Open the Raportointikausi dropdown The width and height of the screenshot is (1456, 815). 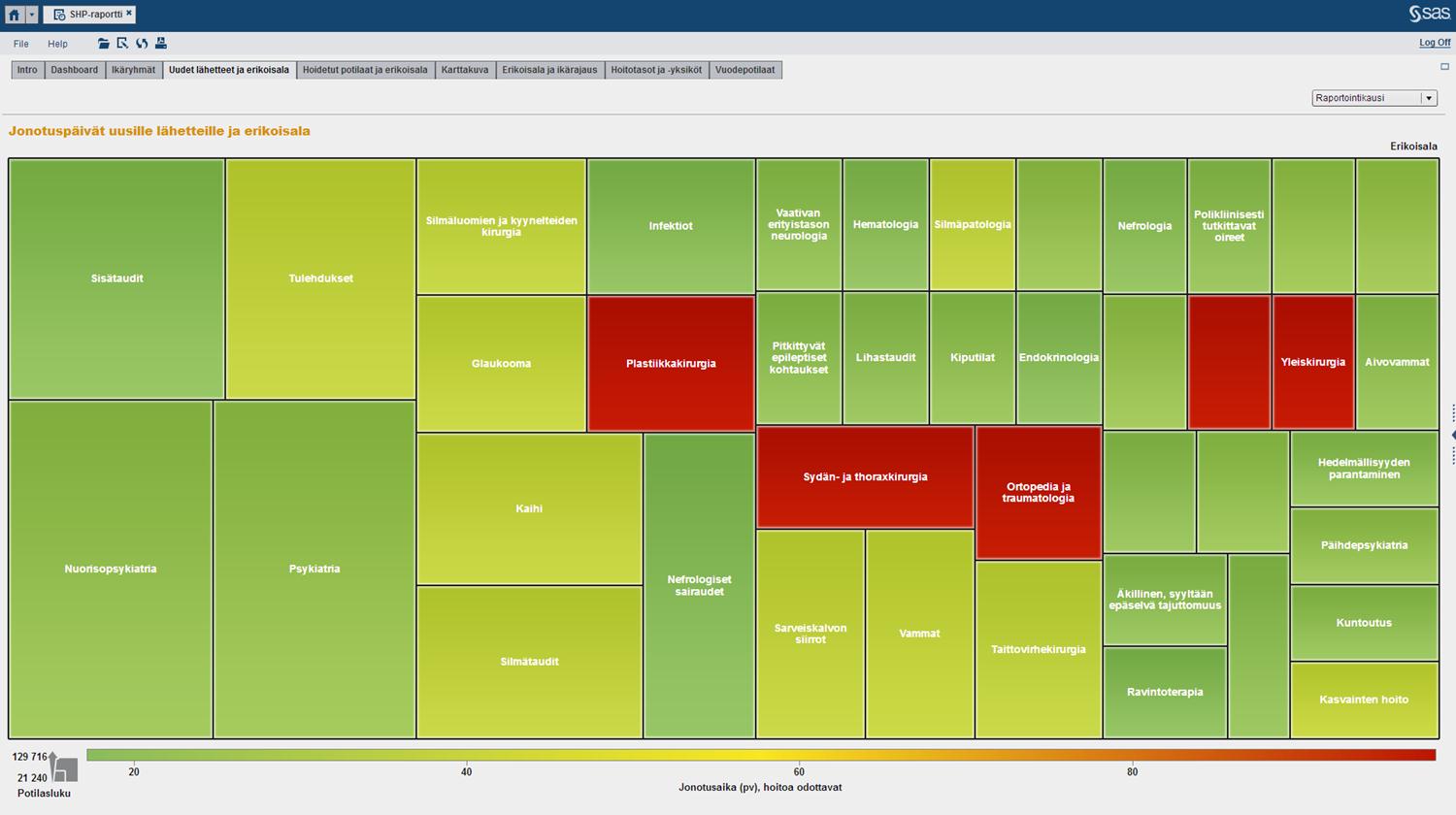coord(1373,98)
